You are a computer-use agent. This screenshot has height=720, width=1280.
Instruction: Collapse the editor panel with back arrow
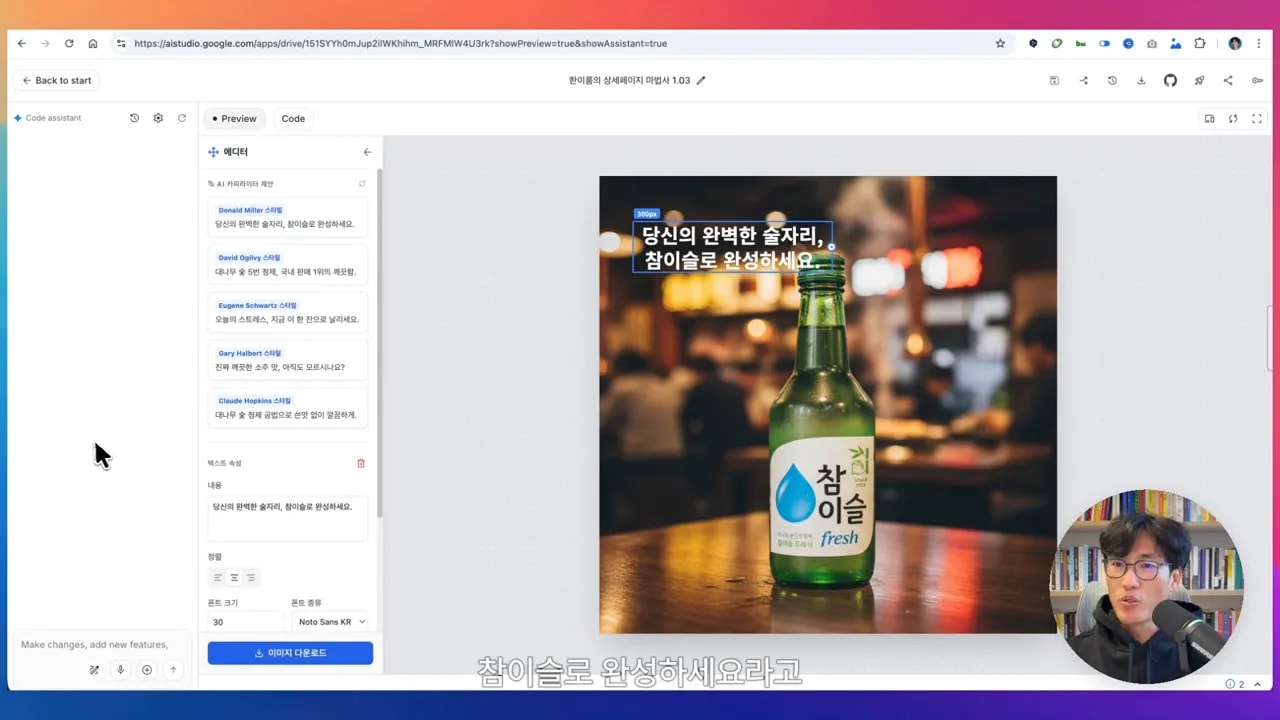pos(367,152)
